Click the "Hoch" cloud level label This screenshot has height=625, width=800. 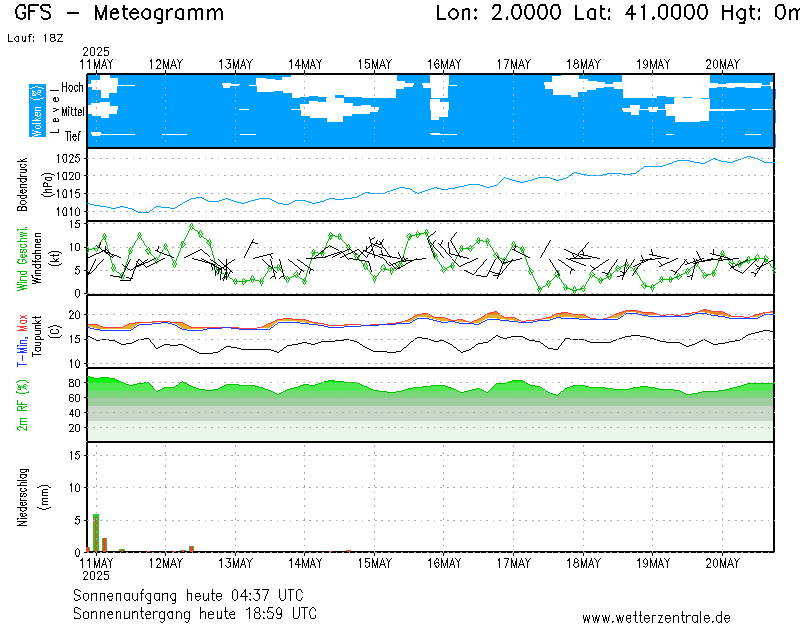(x=72, y=88)
